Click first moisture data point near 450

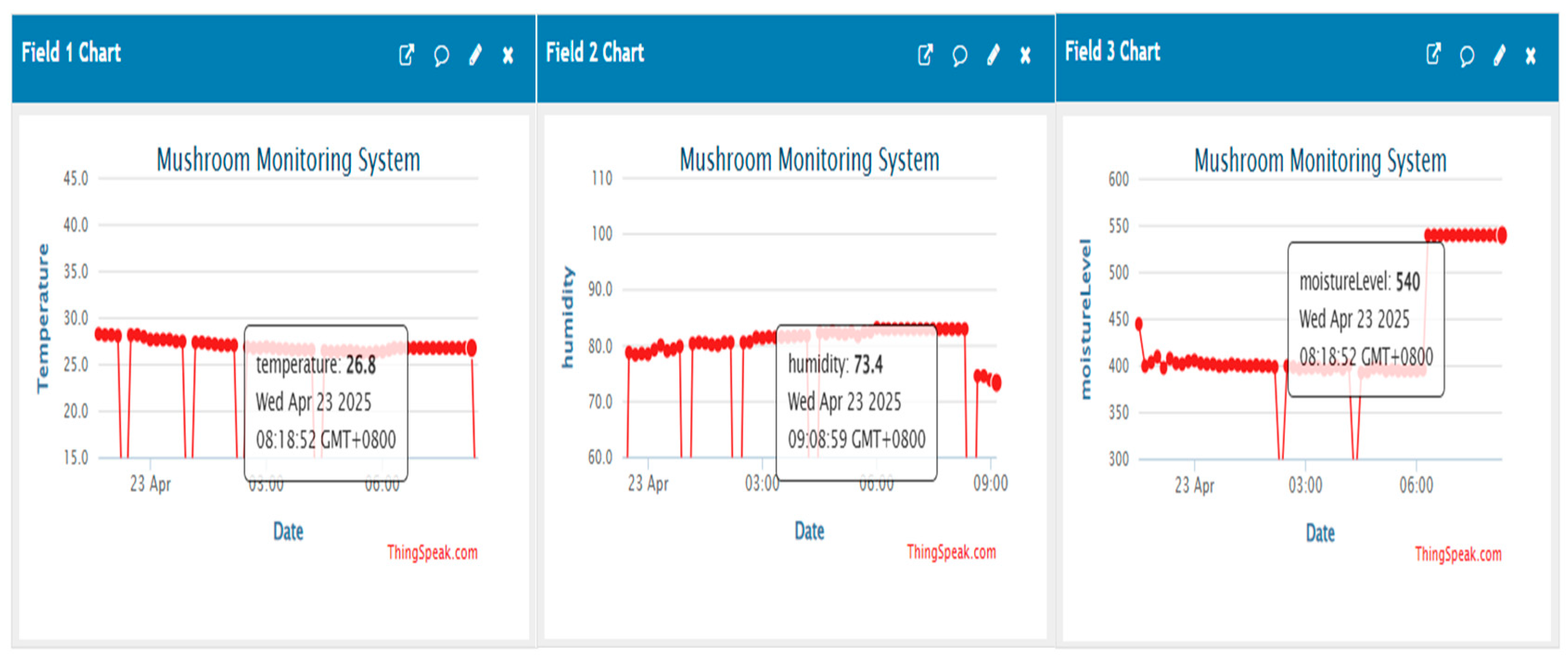pos(1139,324)
